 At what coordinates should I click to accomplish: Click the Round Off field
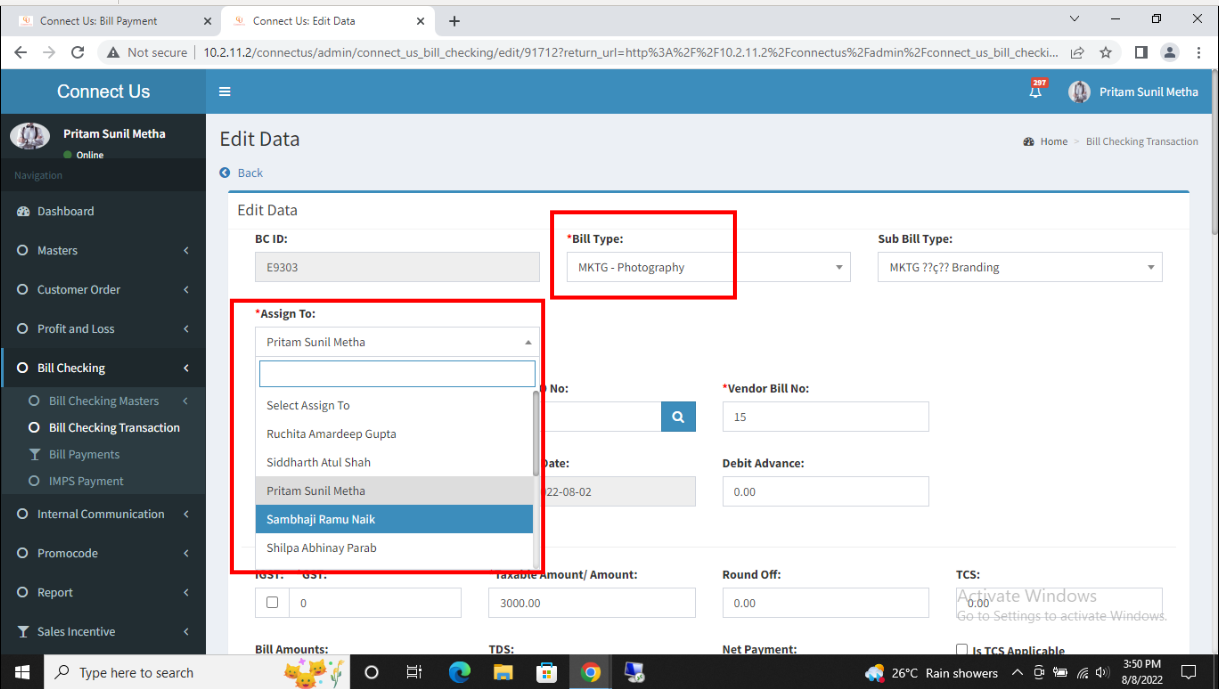(x=825, y=603)
